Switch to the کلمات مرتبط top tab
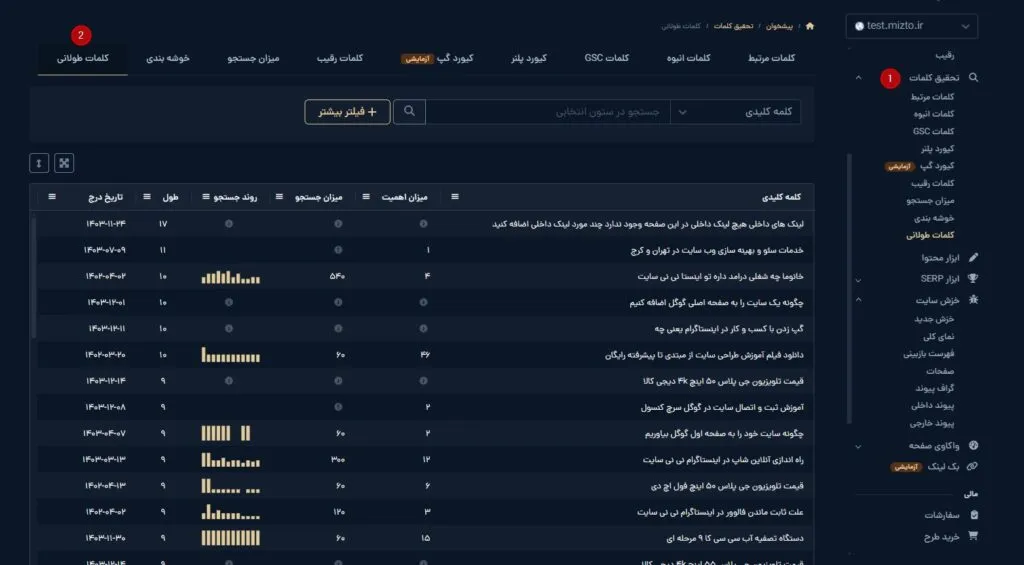1024x565 pixels. tap(771, 58)
